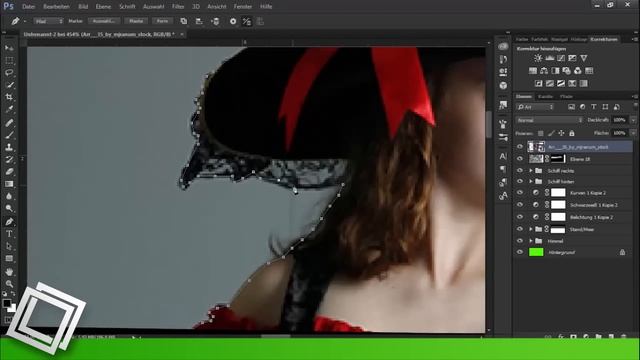Open the Fläche slider dropdown arrow
Image resolution: width=640 pixels, height=360 pixels.
point(633,133)
